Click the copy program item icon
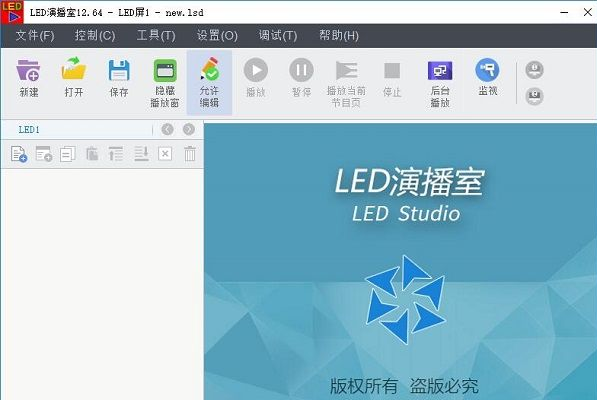 pyautogui.click(x=68, y=154)
